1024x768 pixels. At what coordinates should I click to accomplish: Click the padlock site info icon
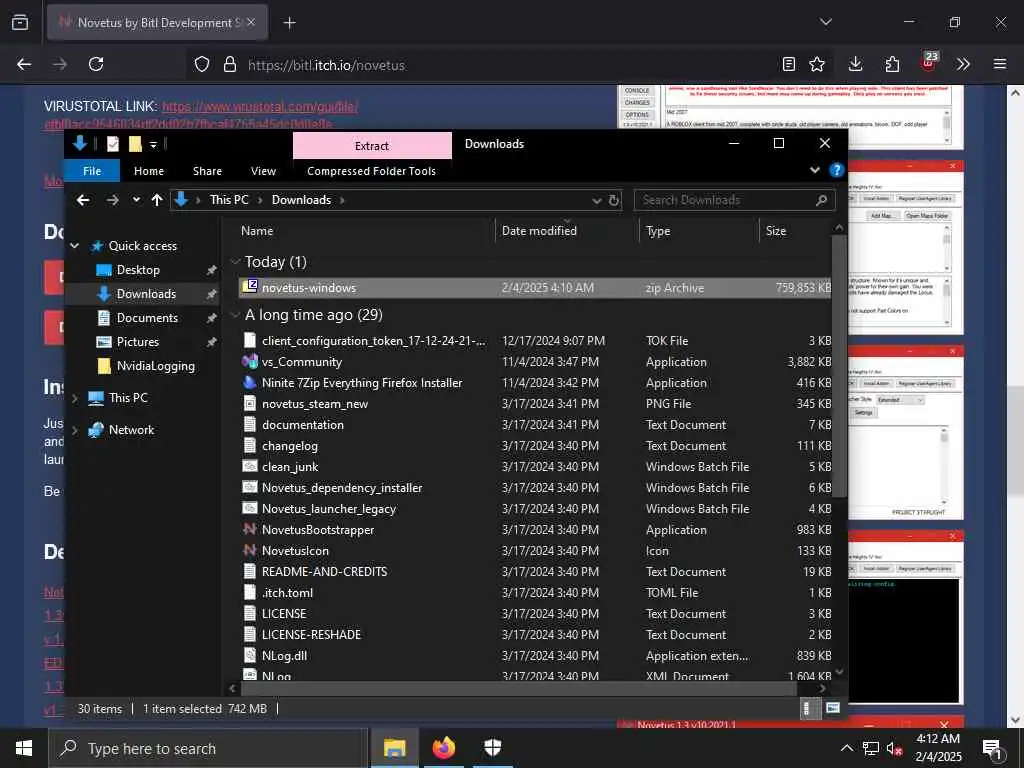229,64
